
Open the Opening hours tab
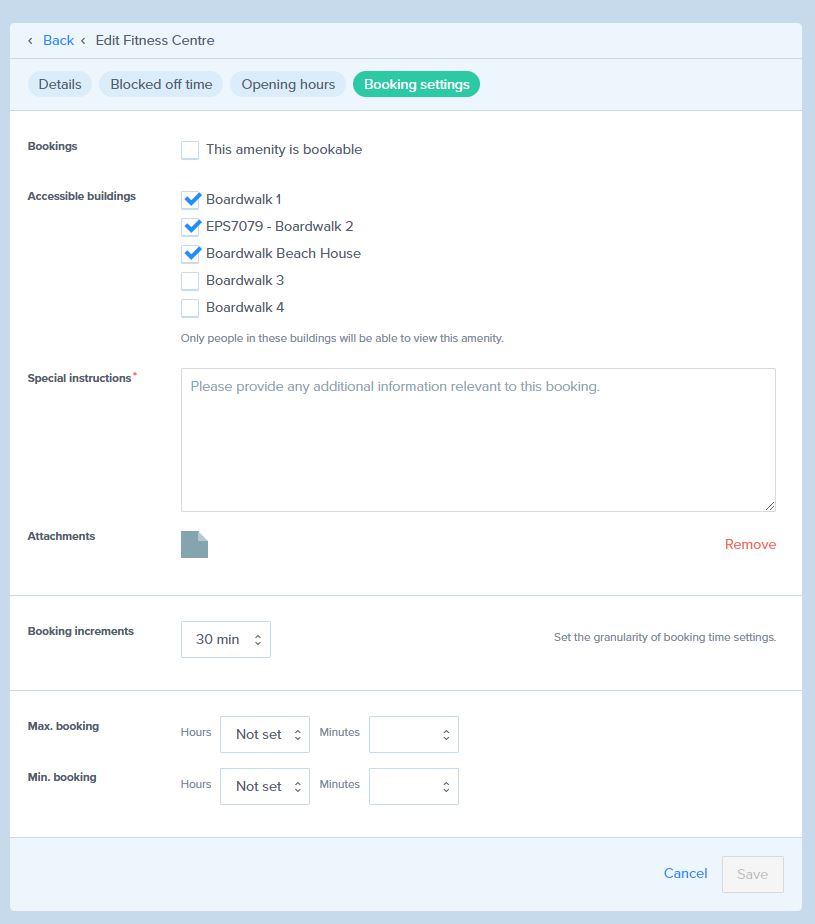288,84
